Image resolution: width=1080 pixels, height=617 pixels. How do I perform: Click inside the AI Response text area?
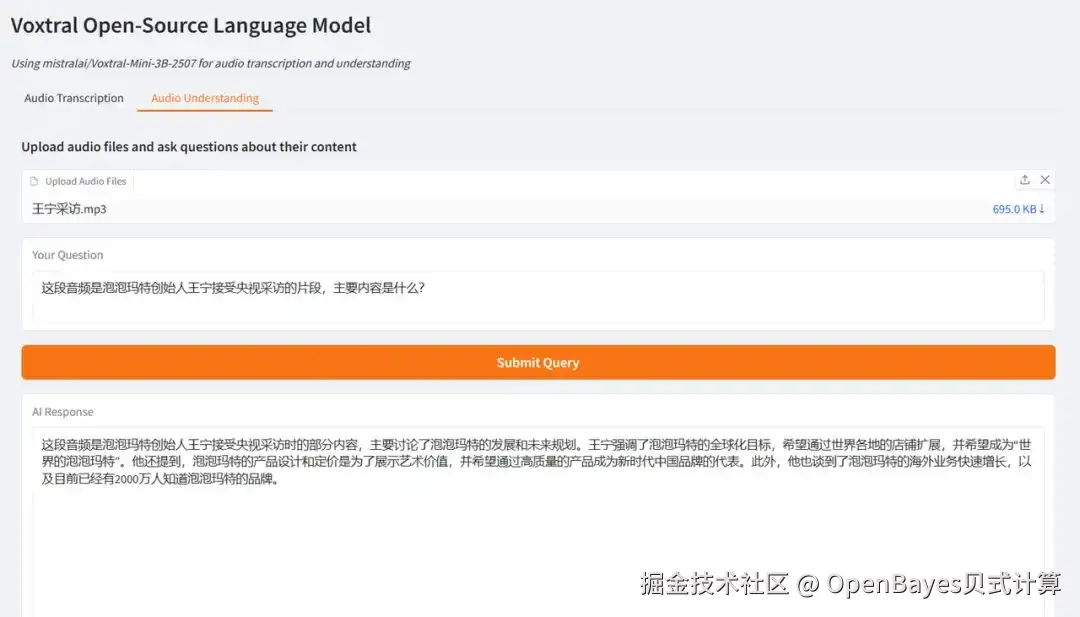(x=538, y=521)
